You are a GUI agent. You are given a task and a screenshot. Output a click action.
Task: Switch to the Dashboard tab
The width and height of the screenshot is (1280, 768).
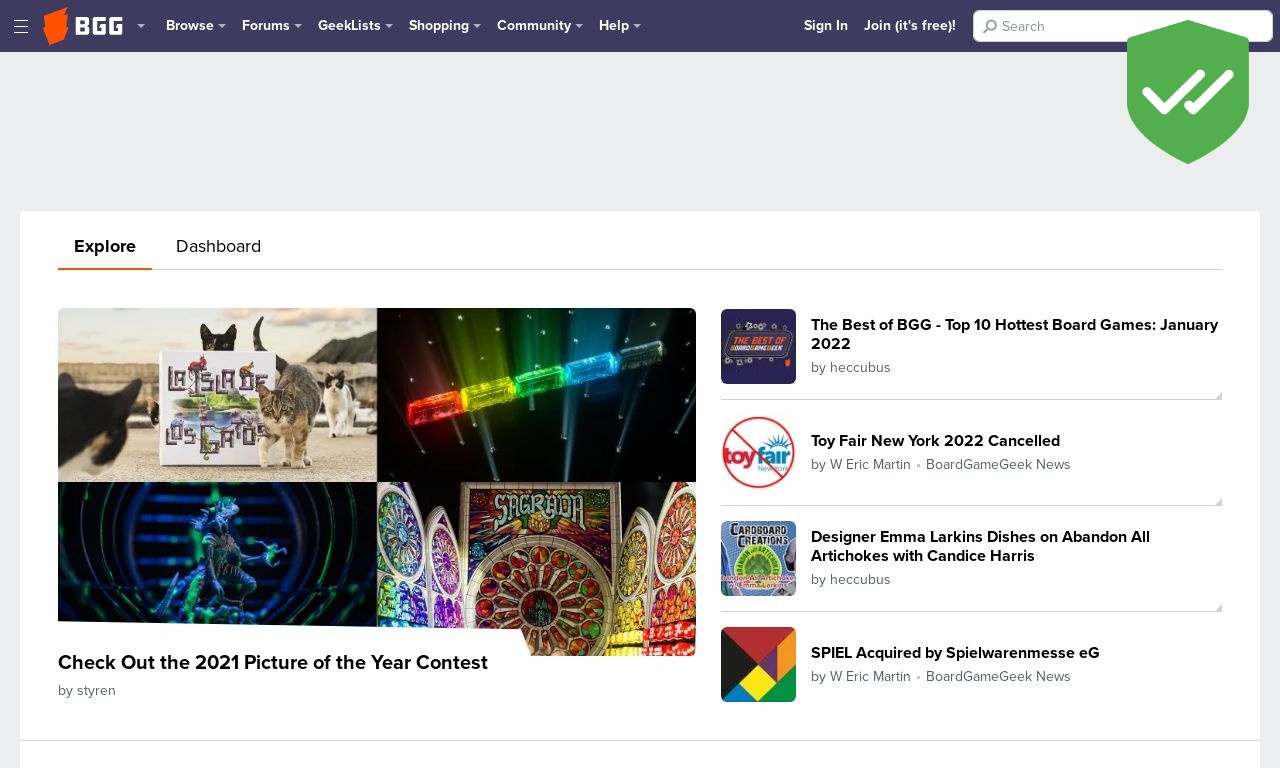click(x=218, y=247)
